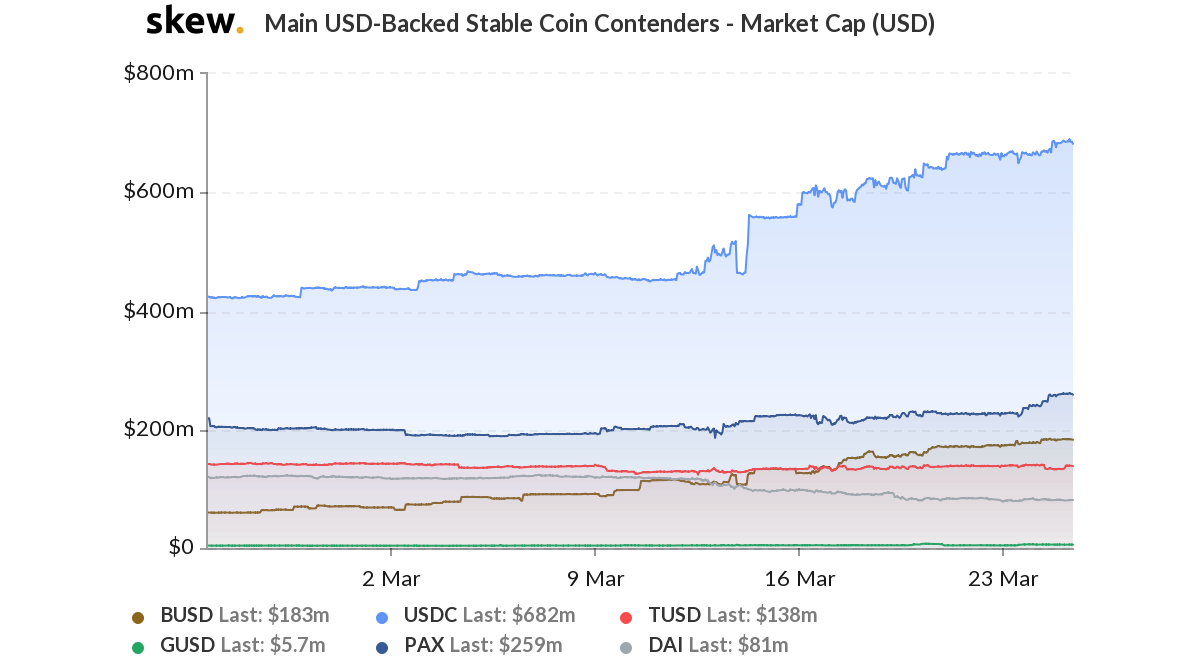
Task: Toggle the GUSD Last $5.7m legend entry
Action: (x=242, y=646)
